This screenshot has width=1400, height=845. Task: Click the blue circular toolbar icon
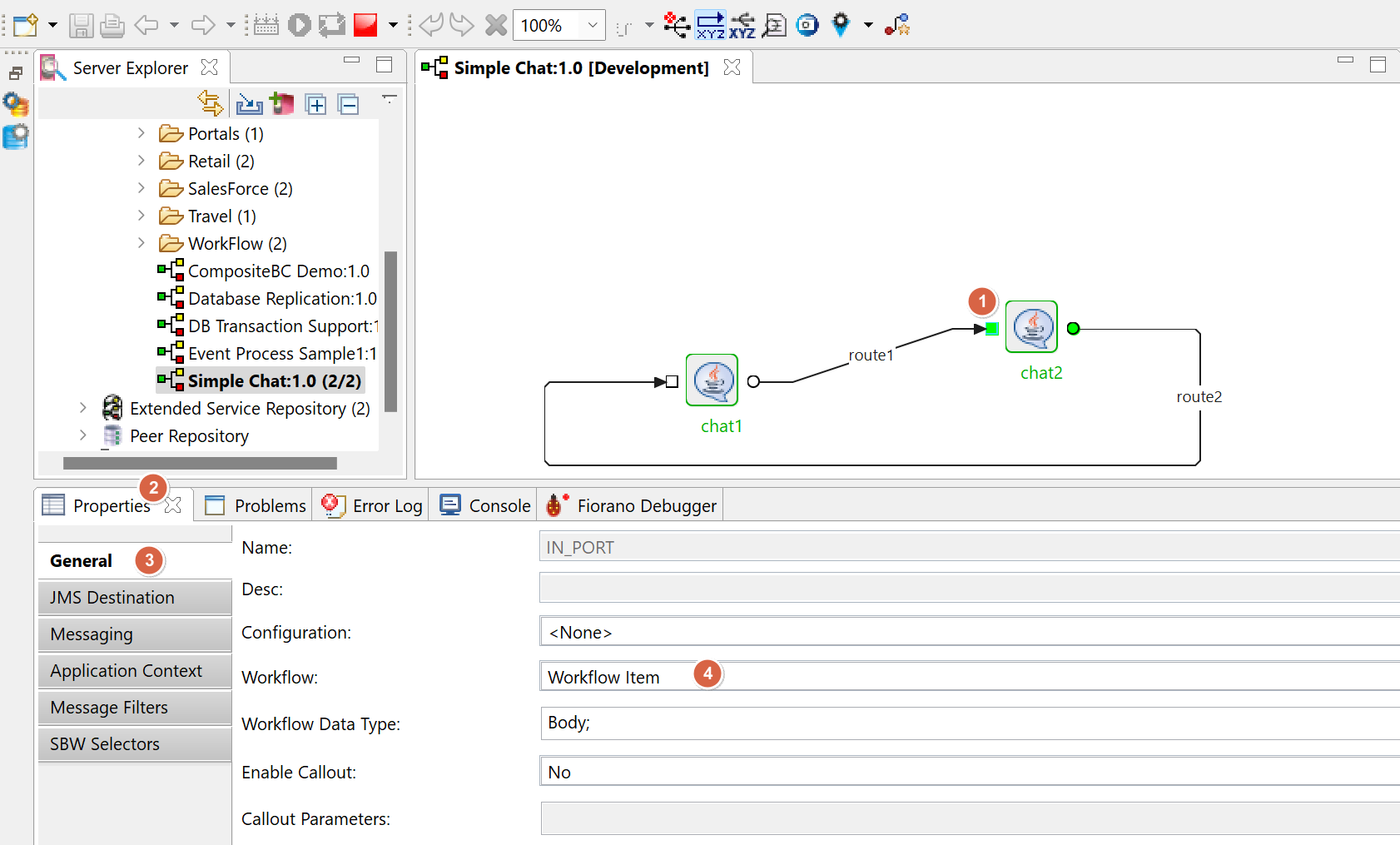click(x=807, y=25)
